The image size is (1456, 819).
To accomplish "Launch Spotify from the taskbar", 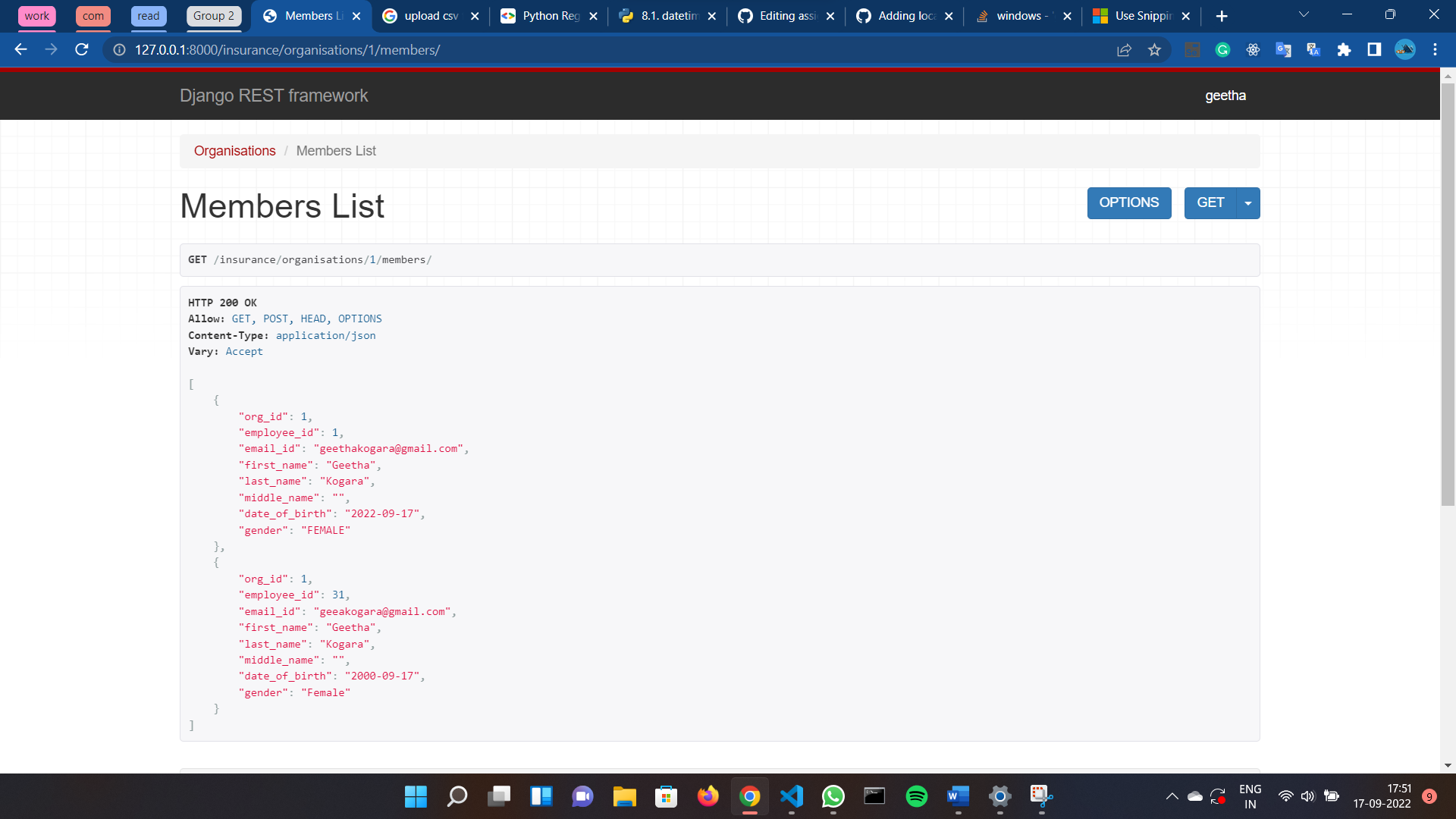I will [916, 796].
